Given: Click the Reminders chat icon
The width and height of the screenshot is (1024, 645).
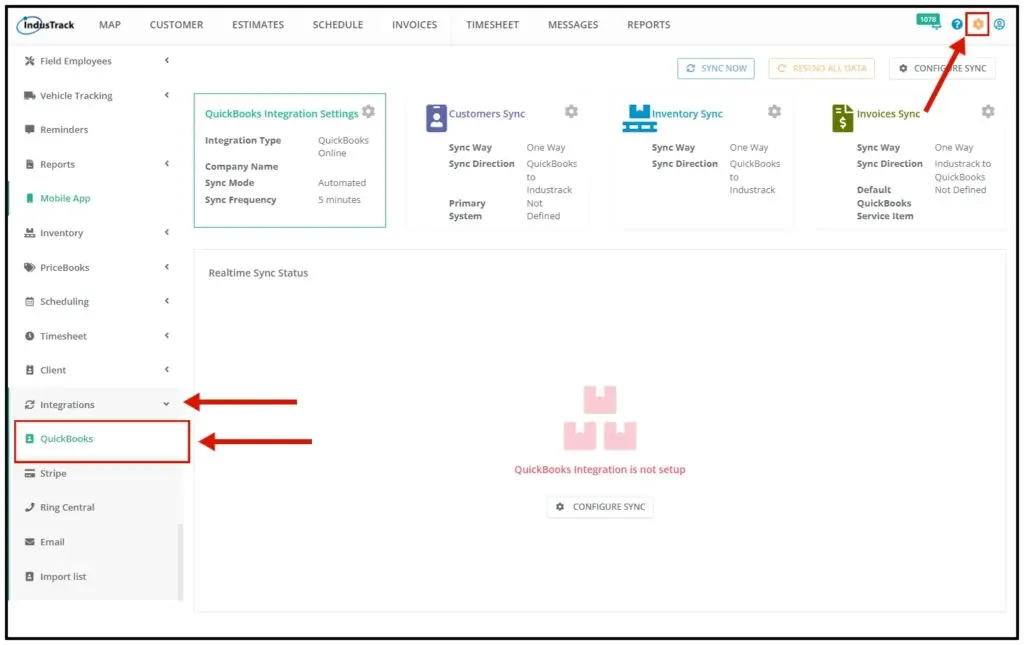Looking at the screenshot, I should 29,129.
